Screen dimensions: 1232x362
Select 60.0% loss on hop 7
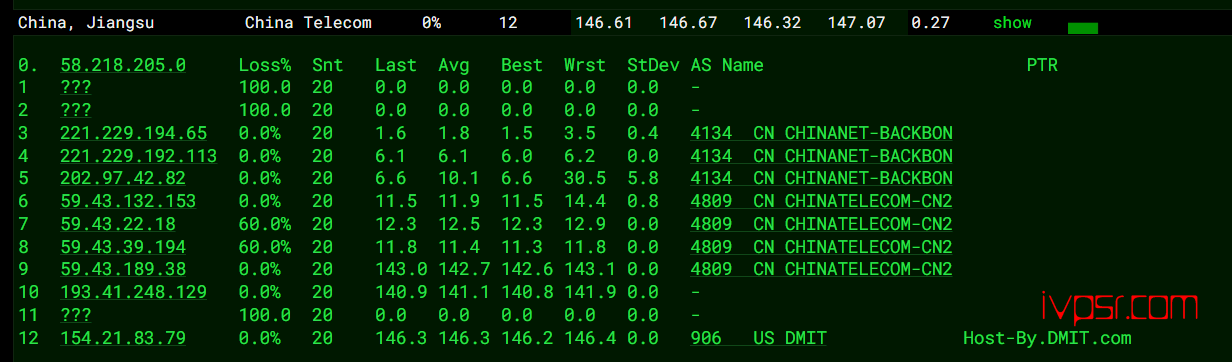(x=265, y=224)
